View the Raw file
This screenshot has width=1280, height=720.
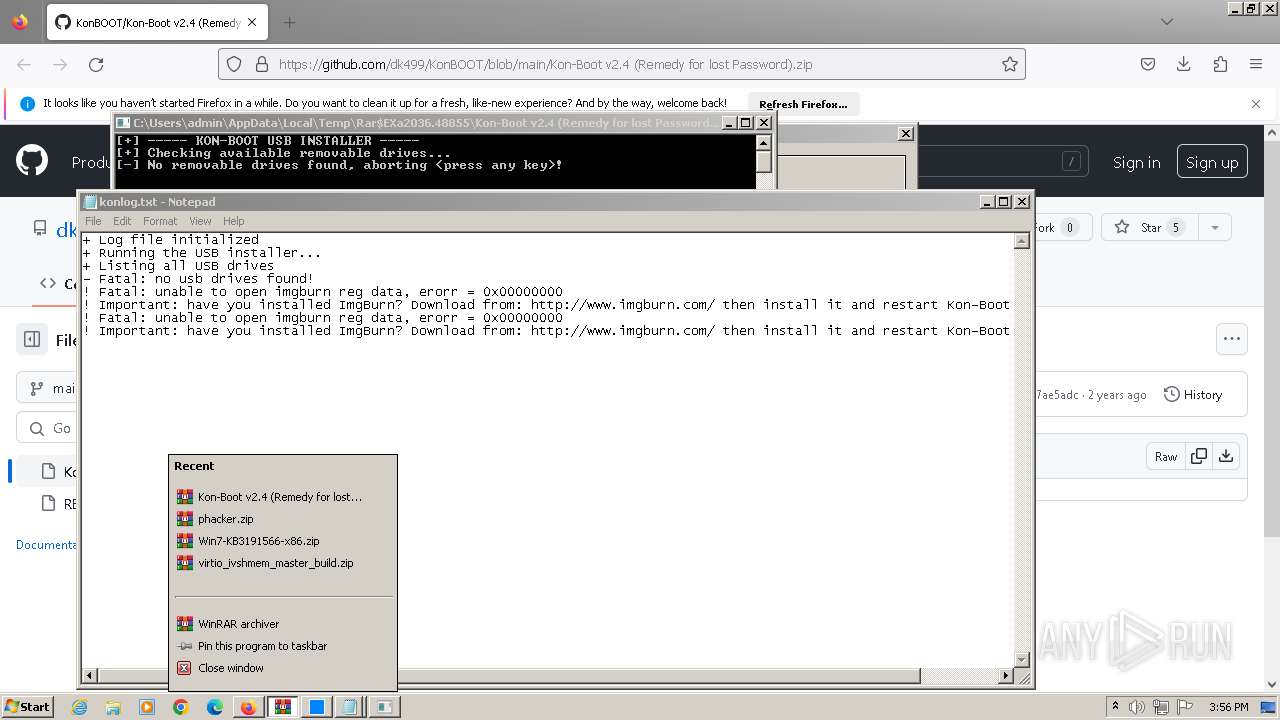coord(1166,456)
